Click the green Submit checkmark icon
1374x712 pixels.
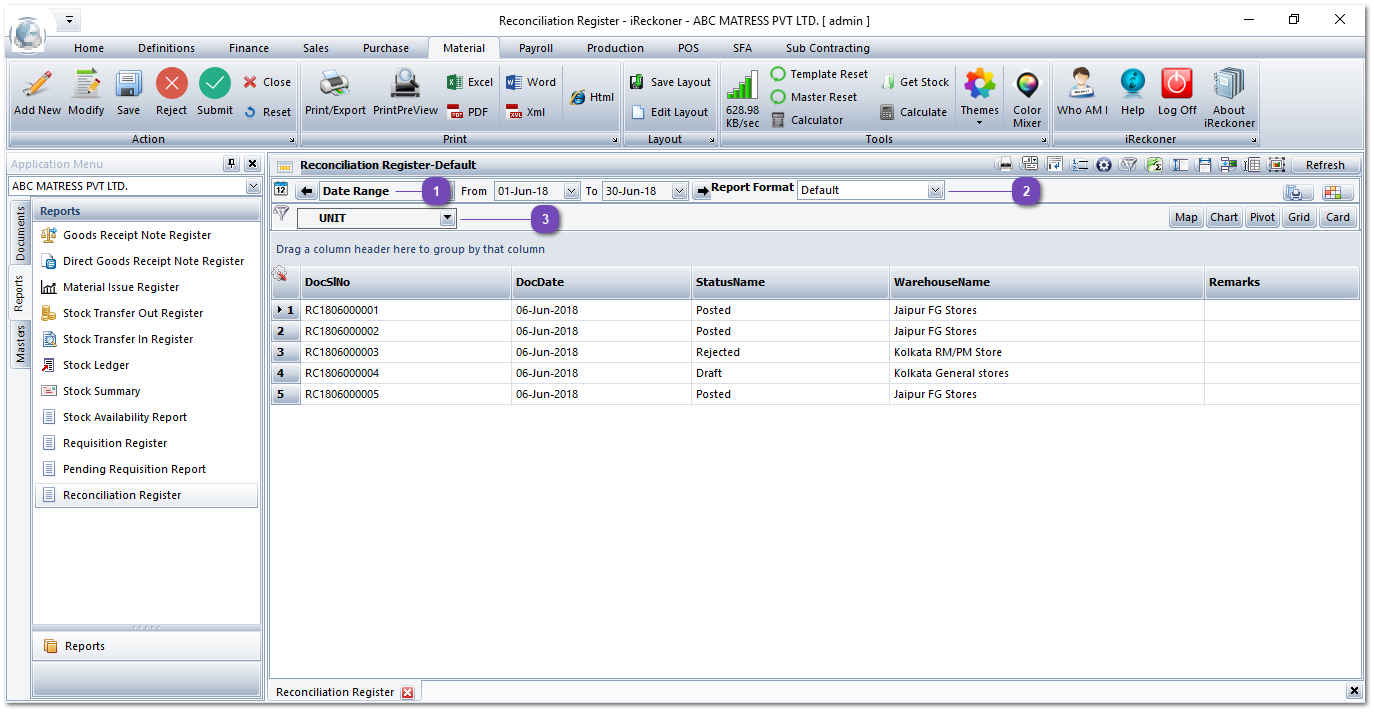214,85
